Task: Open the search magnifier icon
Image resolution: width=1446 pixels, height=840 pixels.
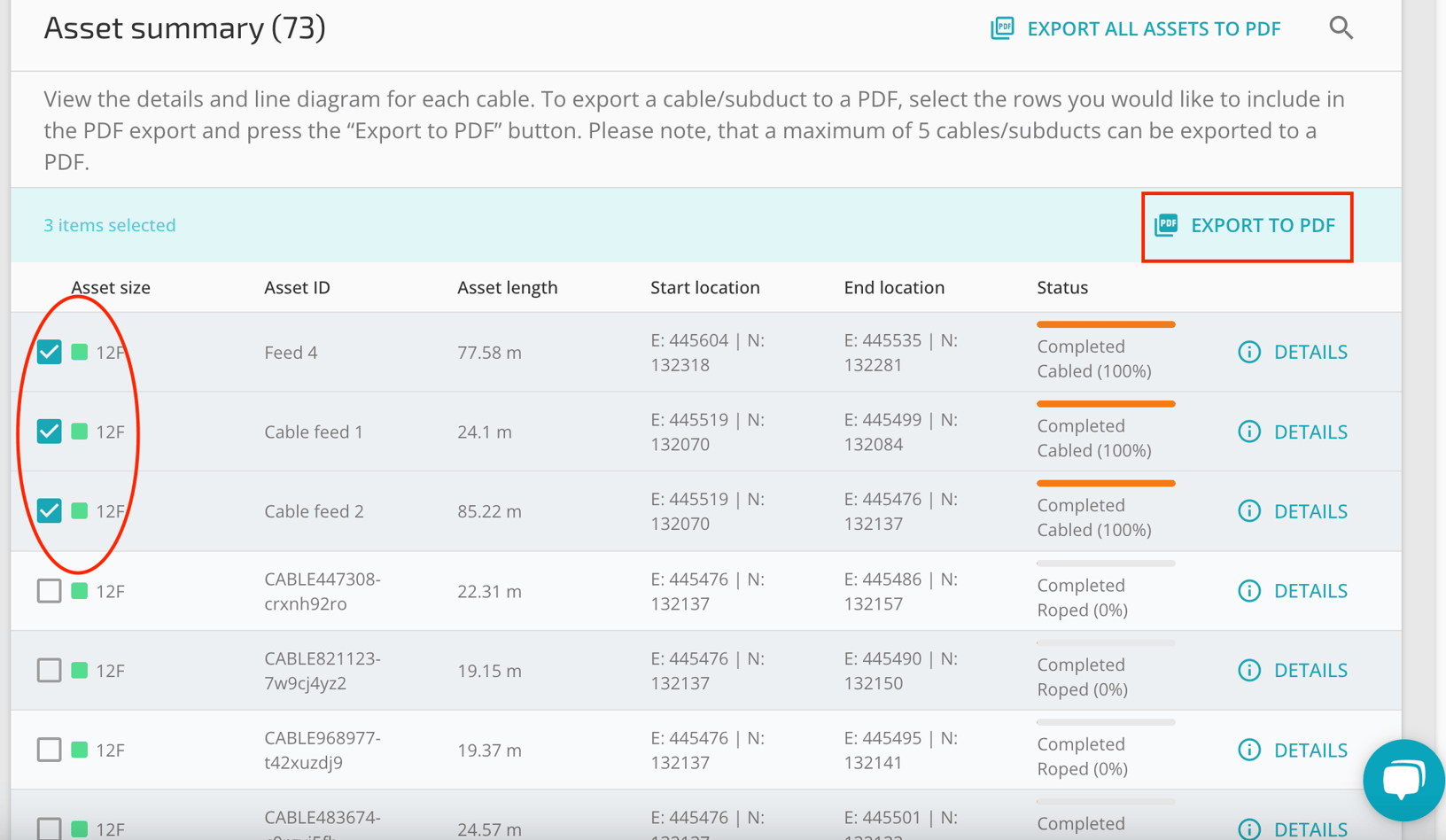Action: 1341,28
